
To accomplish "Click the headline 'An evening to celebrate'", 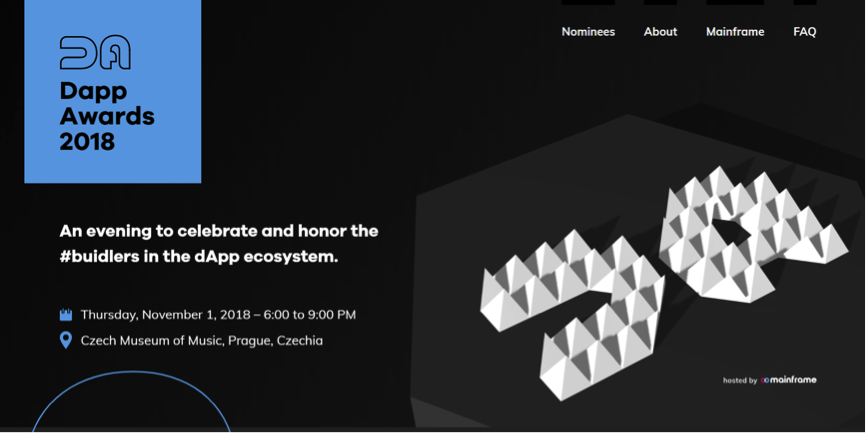I will pyautogui.click(x=219, y=231).
